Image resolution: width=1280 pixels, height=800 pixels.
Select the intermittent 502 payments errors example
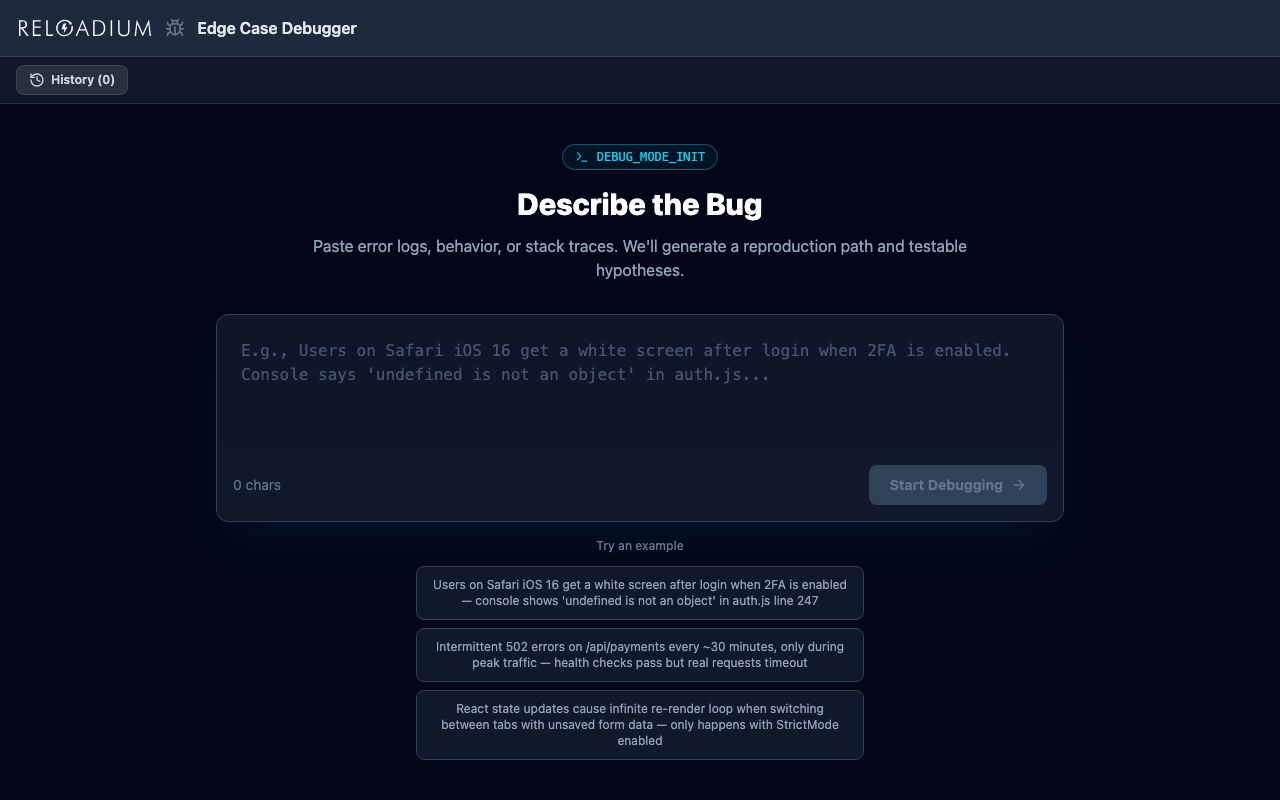pos(640,655)
